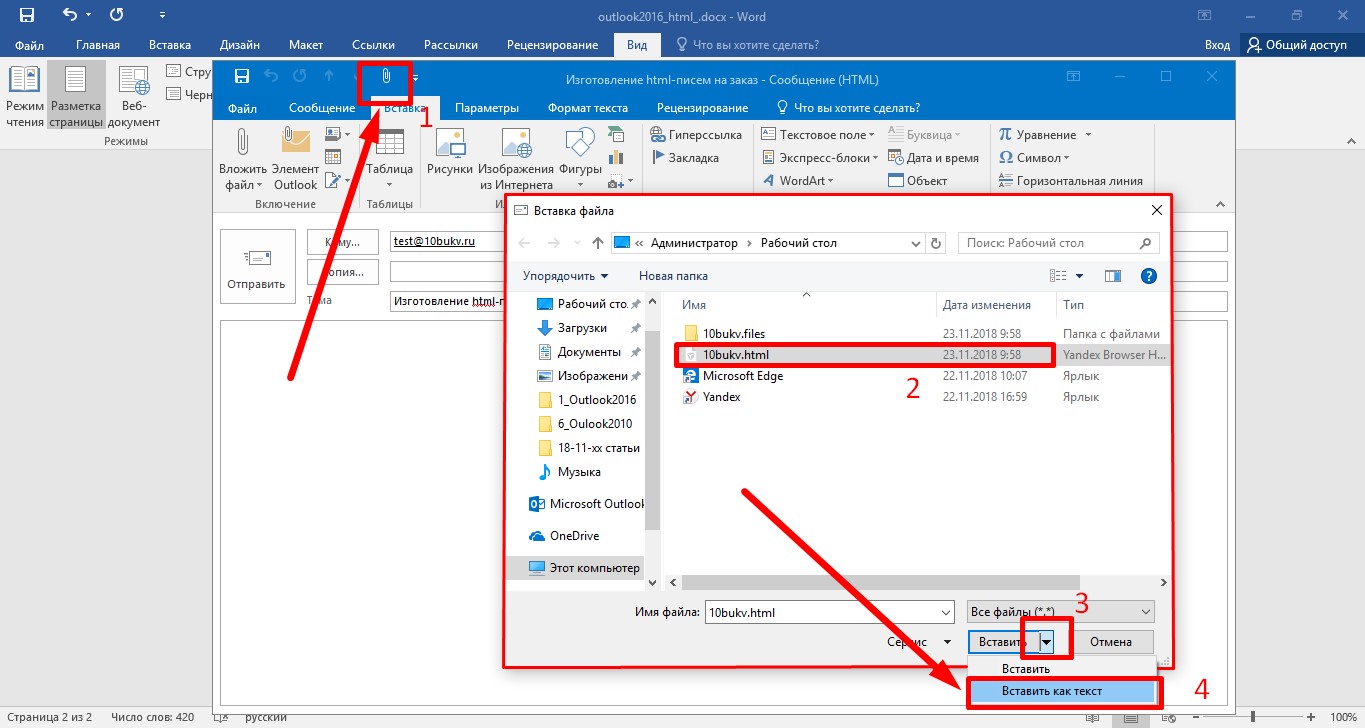Open the file type filter dropdown

click(x=1059, y=612)
